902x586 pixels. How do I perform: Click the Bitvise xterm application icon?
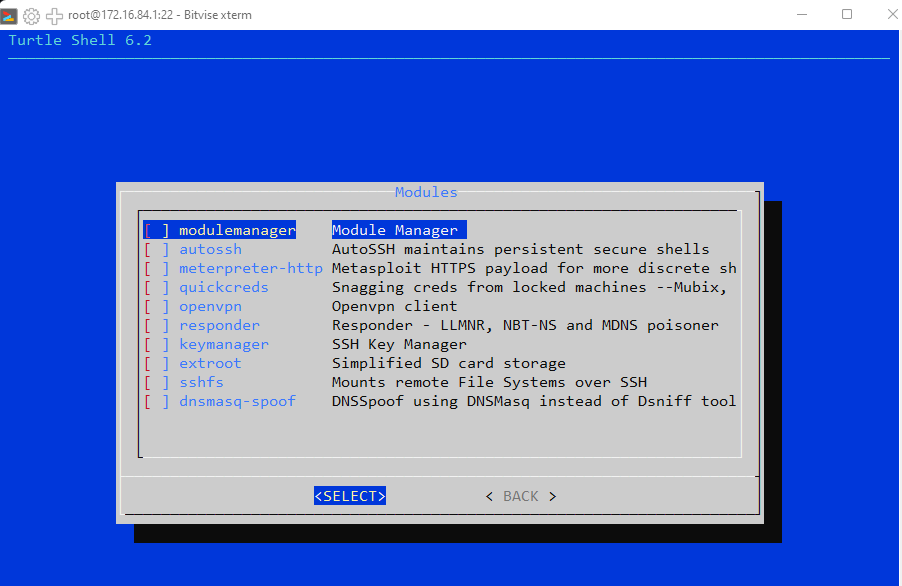click(9, 15)
